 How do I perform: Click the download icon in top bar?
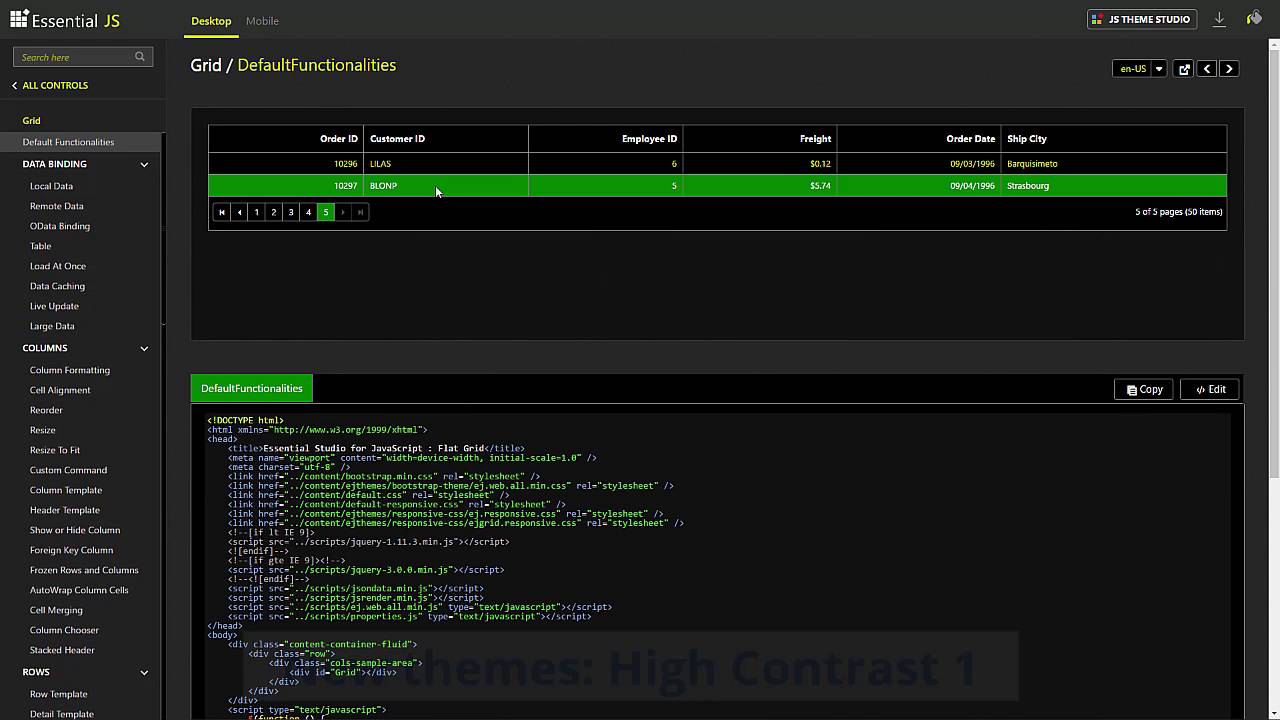[x=1219, y=19]
